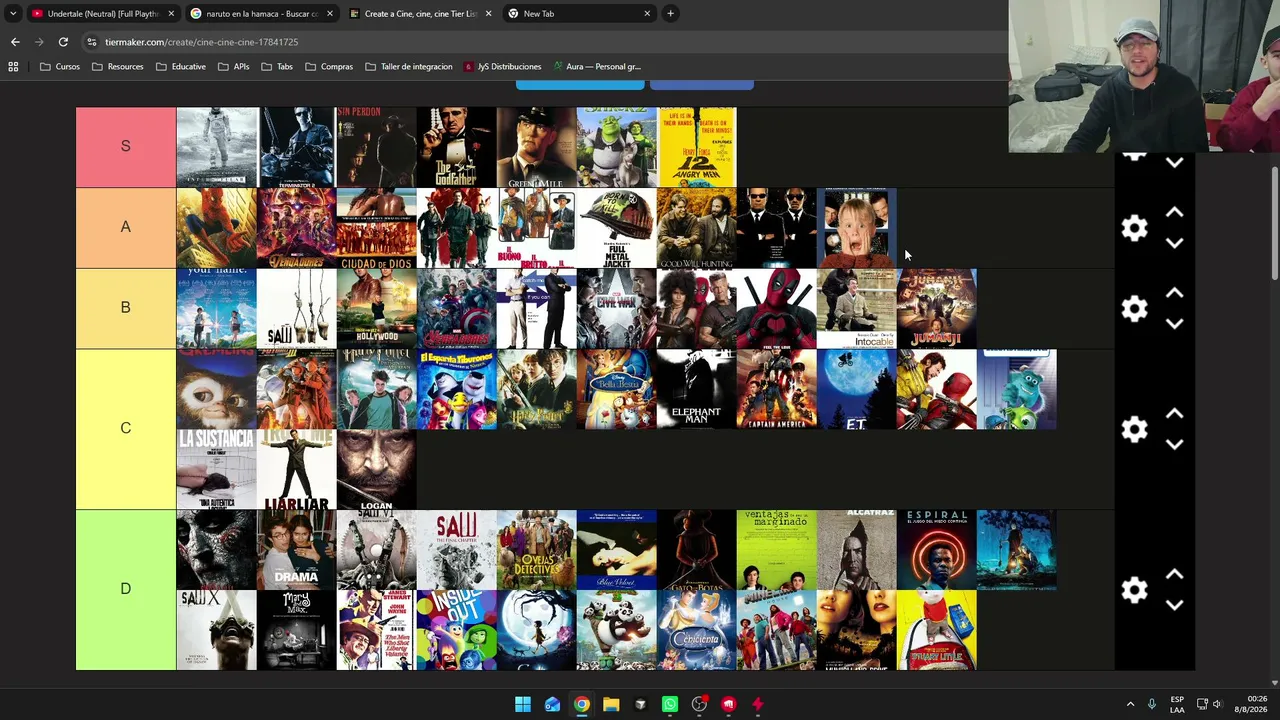Click the browser forward arrow
The height and width of the screenshot is (720, 1280).
[x=39, y=42]
